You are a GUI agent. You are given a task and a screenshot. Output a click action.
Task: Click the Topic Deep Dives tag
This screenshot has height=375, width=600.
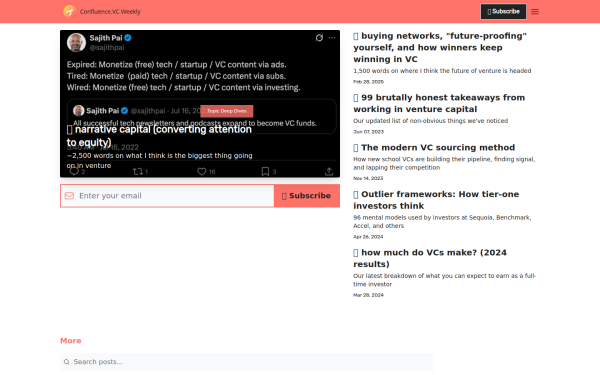point(227,111)
